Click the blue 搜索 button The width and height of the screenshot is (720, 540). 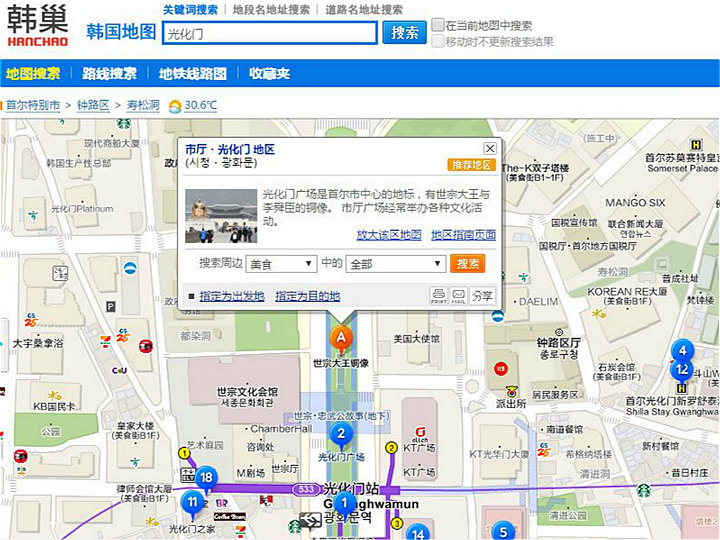coord(405,32)
